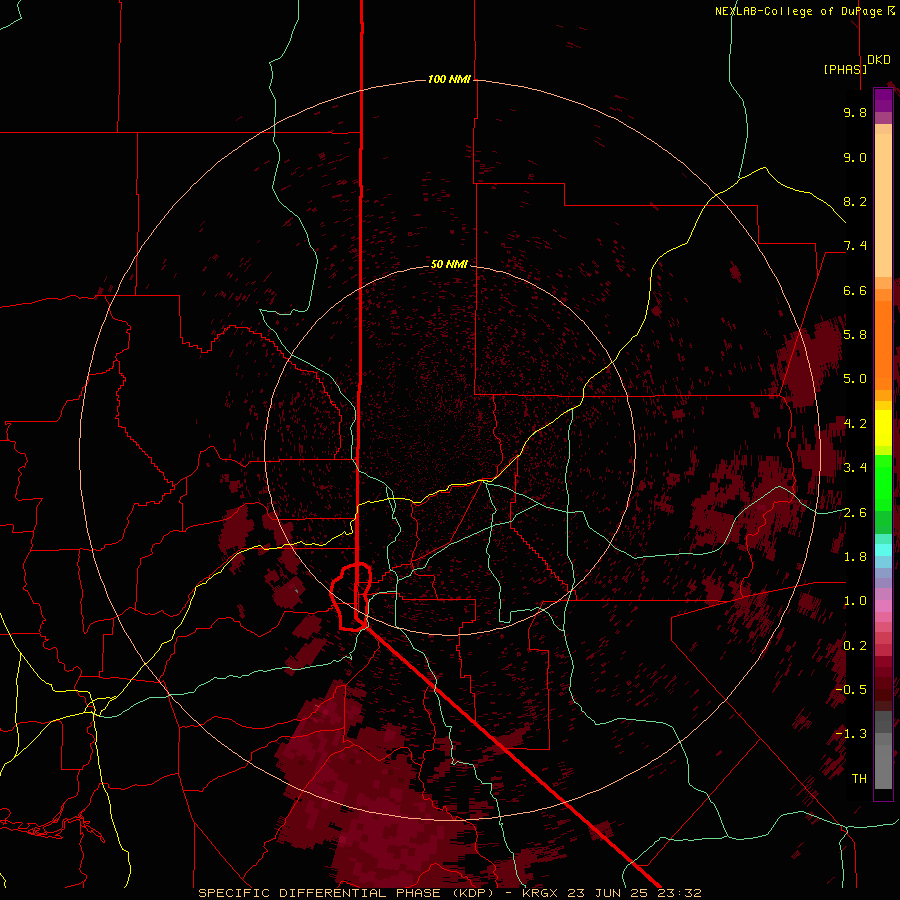Select the 2.6 scale value
The width and height of the screenshot is (900, 900).
[855, 512]
